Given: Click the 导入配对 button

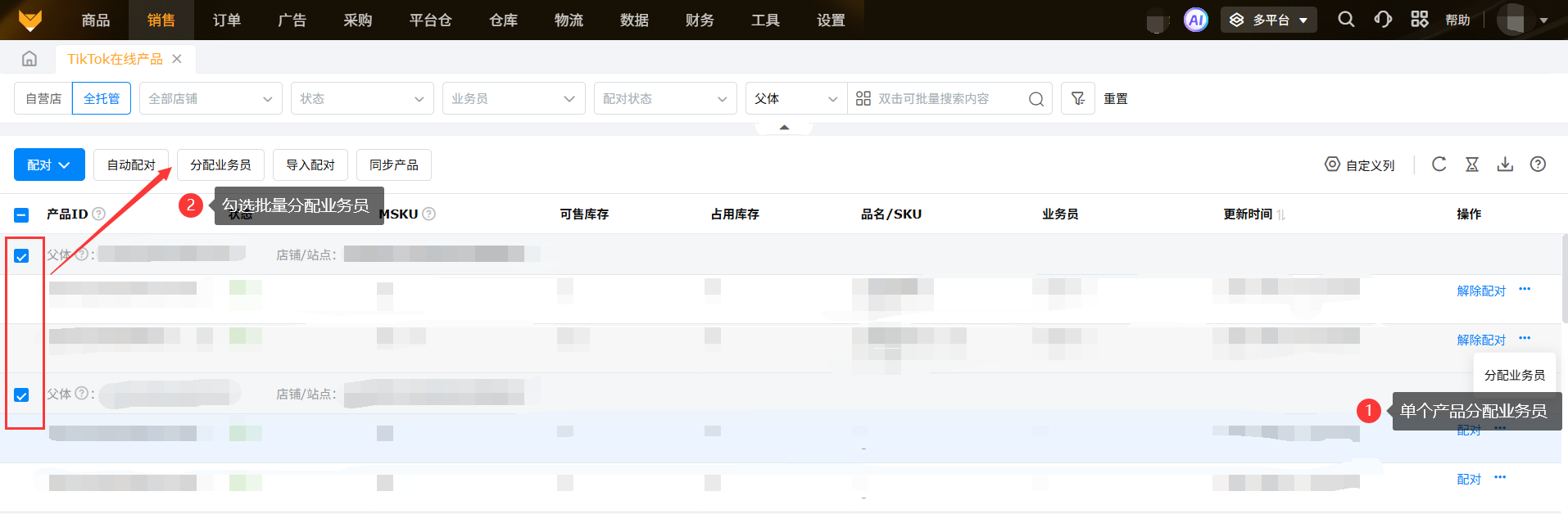Looking at the screenshot, I should pyautogui.click(x=310, y=165).
